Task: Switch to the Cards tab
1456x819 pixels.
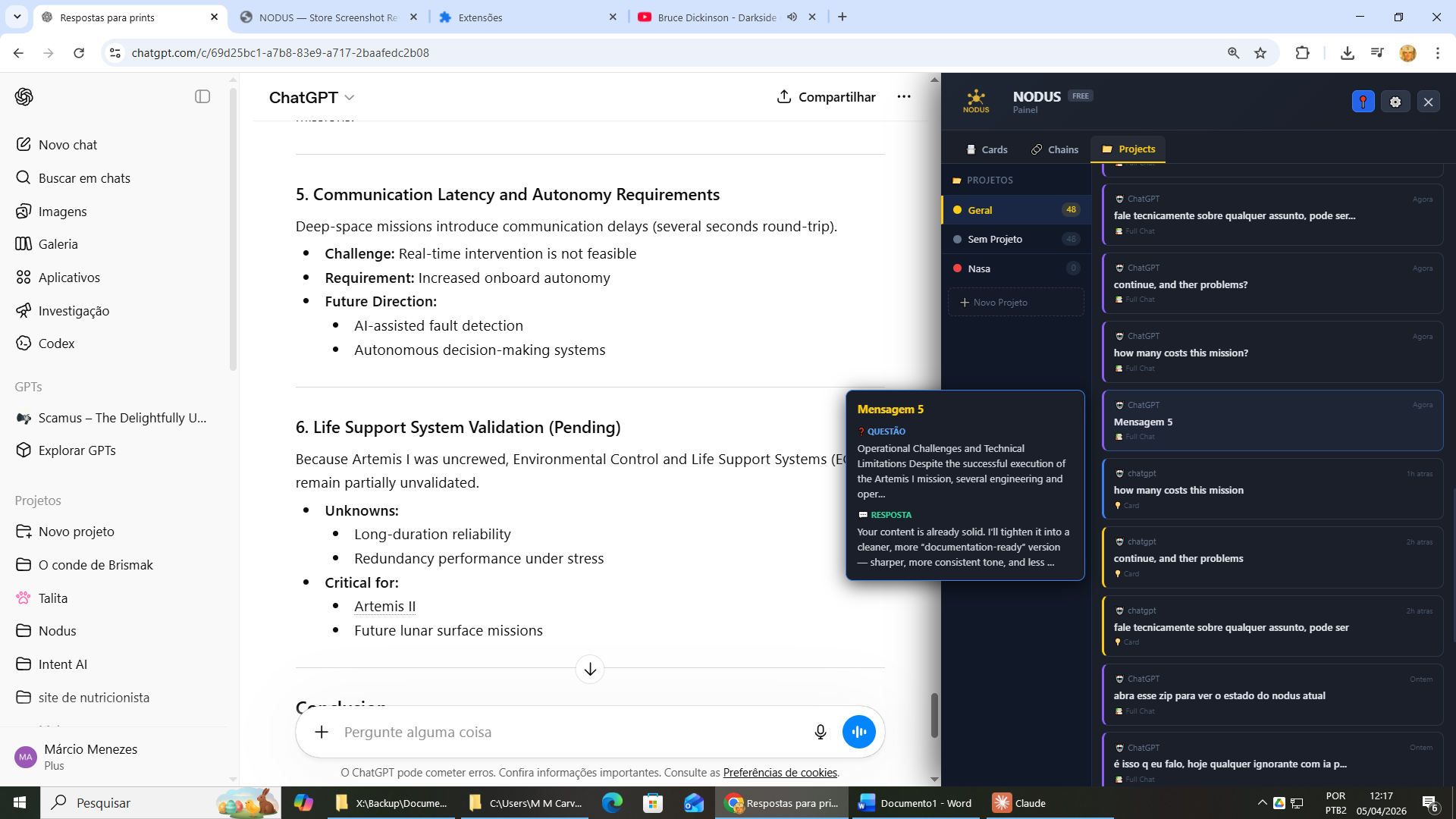Action: [x=987, y=149]
